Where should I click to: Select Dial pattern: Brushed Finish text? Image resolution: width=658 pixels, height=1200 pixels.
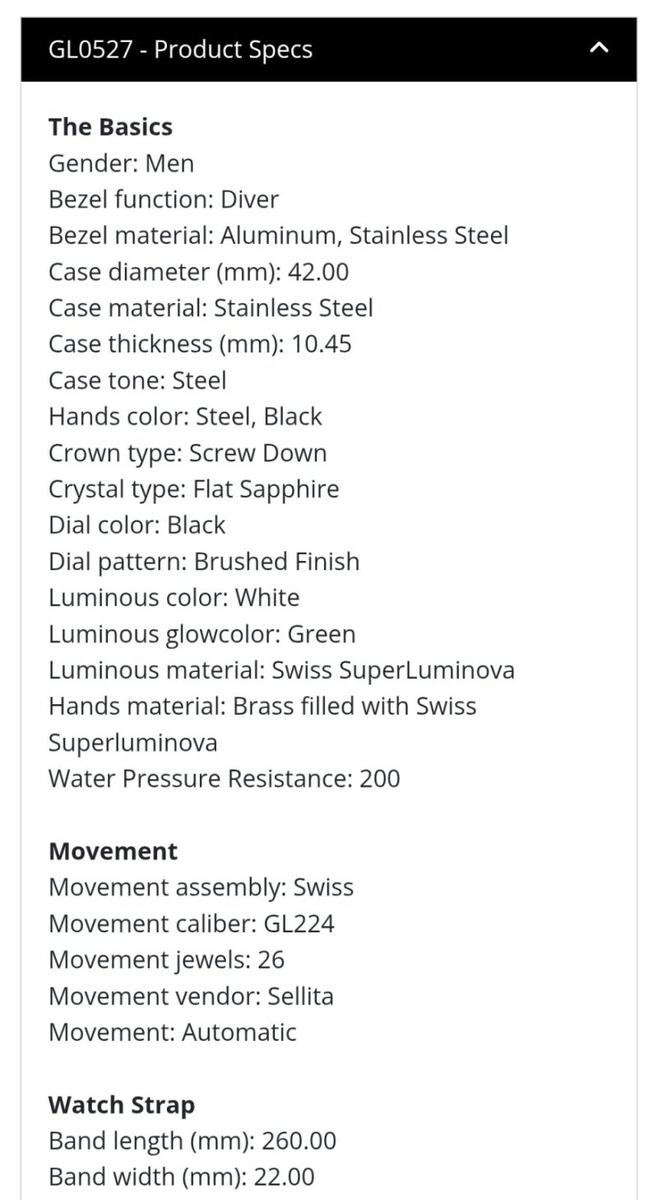click(204, 562)
